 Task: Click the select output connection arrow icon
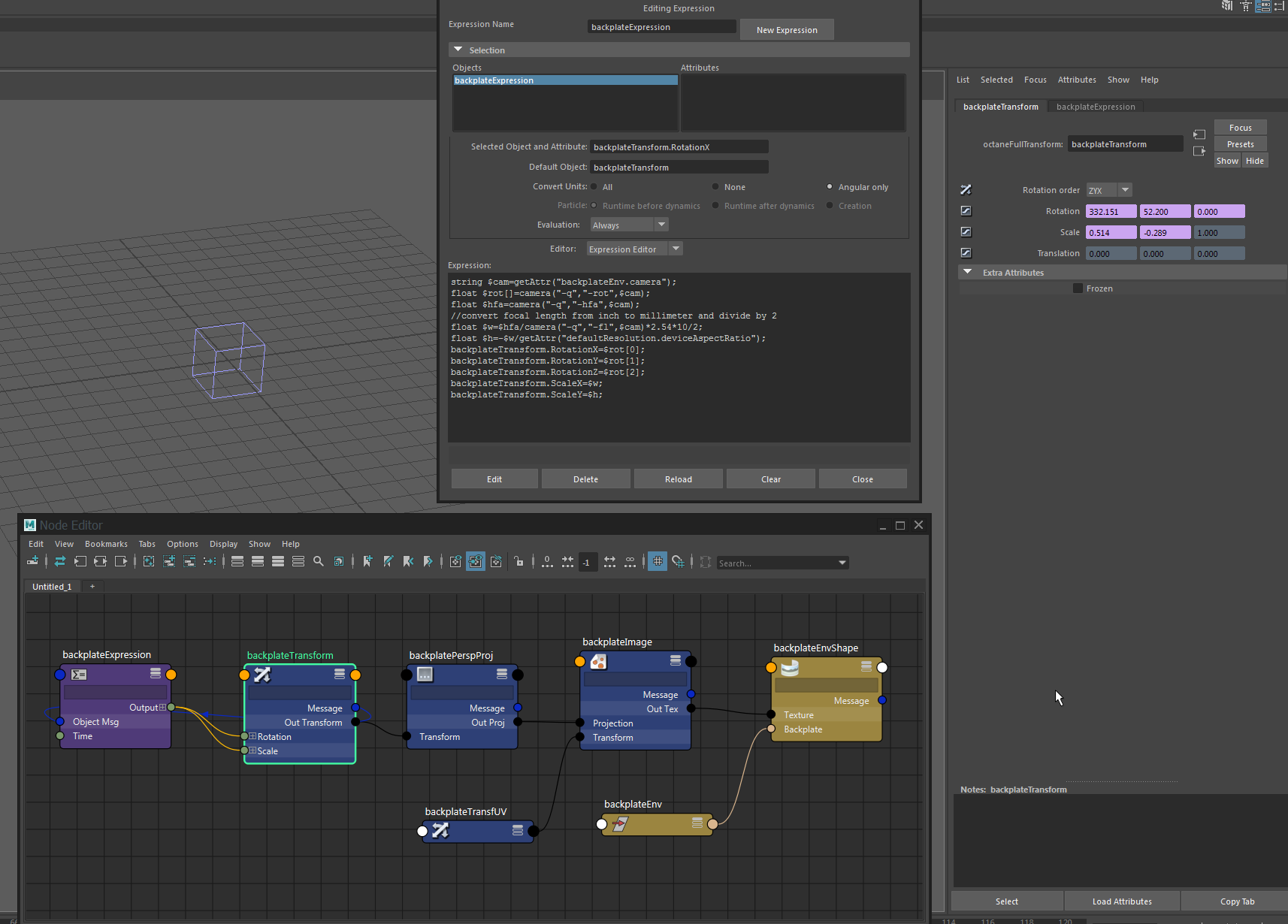[x=1199, y=151]
